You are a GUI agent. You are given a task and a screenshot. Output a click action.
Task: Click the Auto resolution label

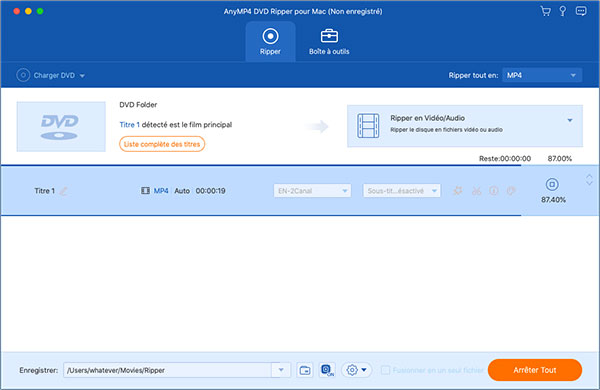point(182,191)
